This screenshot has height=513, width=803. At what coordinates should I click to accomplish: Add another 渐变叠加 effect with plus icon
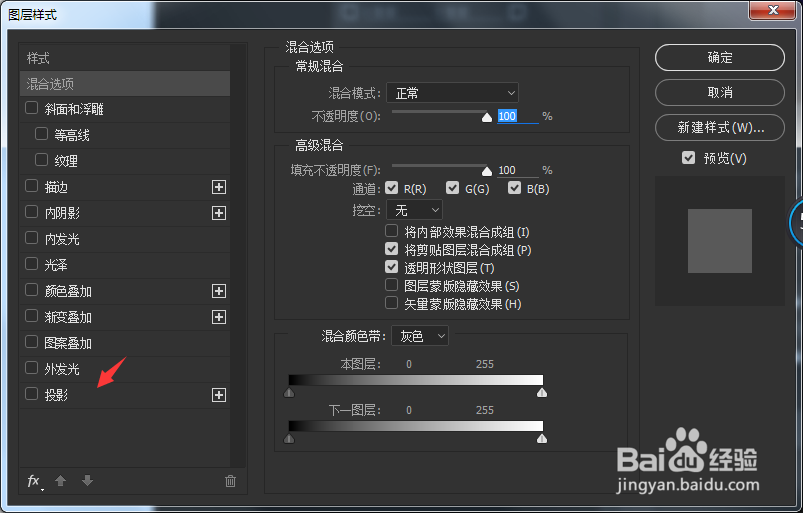click(219, 317)
